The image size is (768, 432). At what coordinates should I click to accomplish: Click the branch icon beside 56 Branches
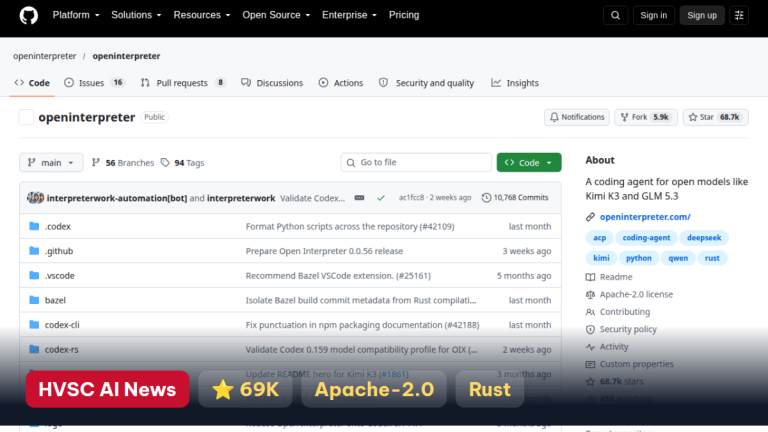(96, 163)
